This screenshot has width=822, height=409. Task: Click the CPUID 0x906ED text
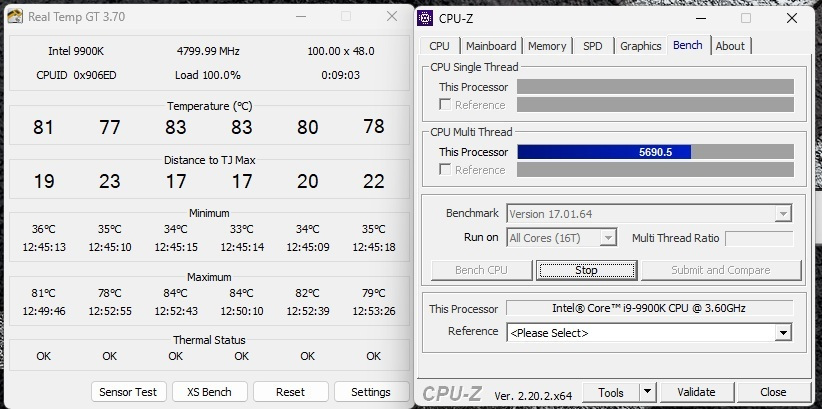tap(77, 76)
